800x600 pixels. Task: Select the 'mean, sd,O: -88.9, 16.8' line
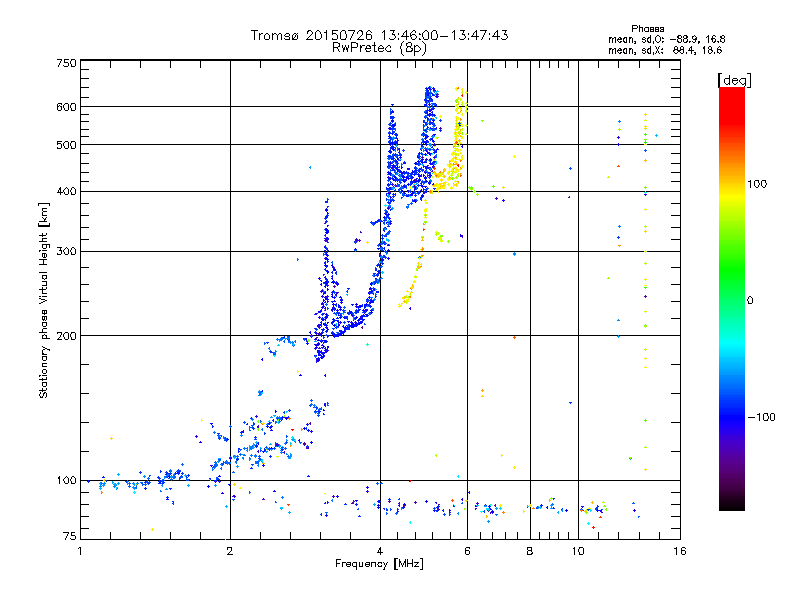click(666, 39)
